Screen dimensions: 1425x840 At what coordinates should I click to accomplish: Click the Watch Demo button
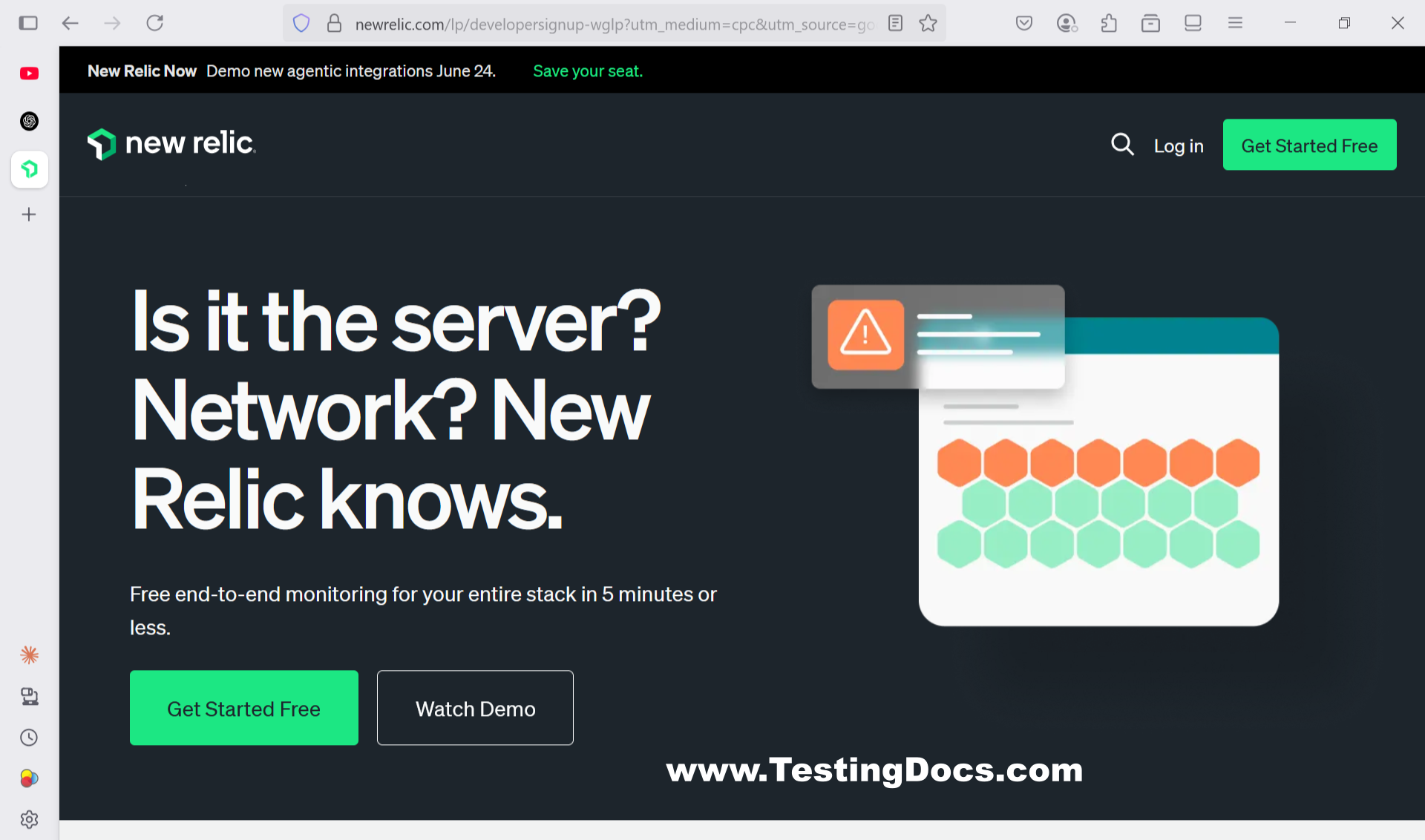tap(475, 708)
